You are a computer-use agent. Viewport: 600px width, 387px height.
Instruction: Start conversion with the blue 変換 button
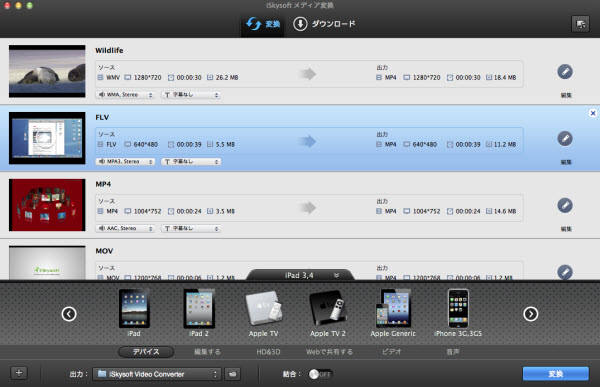[x=556, y=374]
